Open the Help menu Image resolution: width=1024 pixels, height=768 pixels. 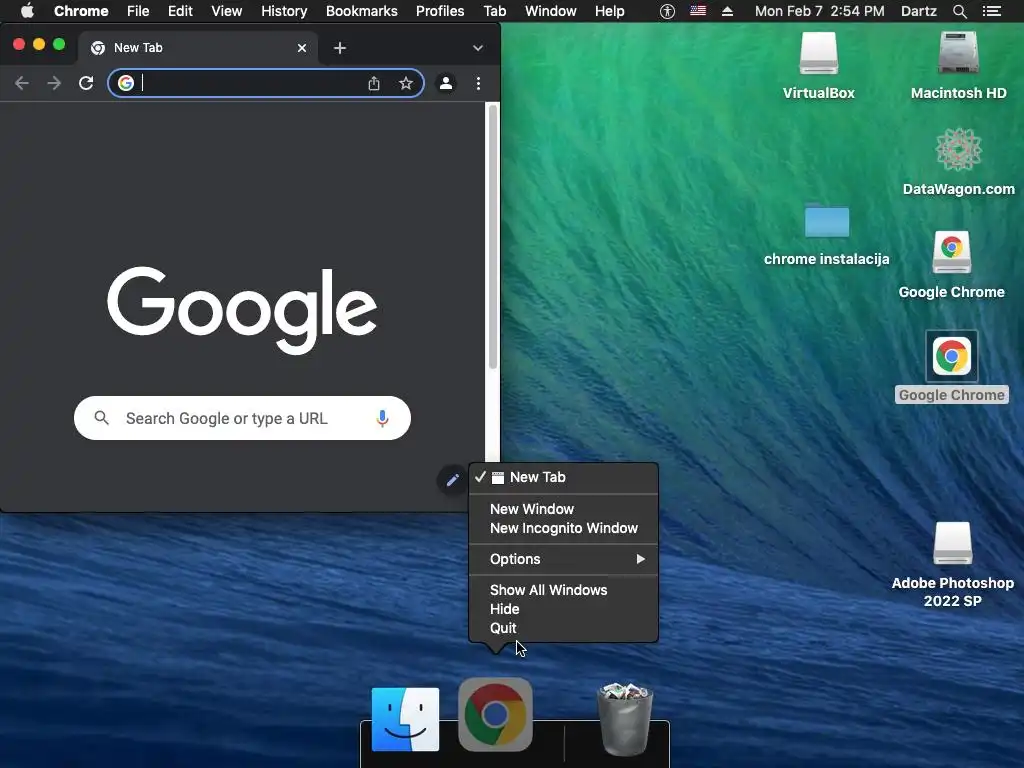coord(609,11)
